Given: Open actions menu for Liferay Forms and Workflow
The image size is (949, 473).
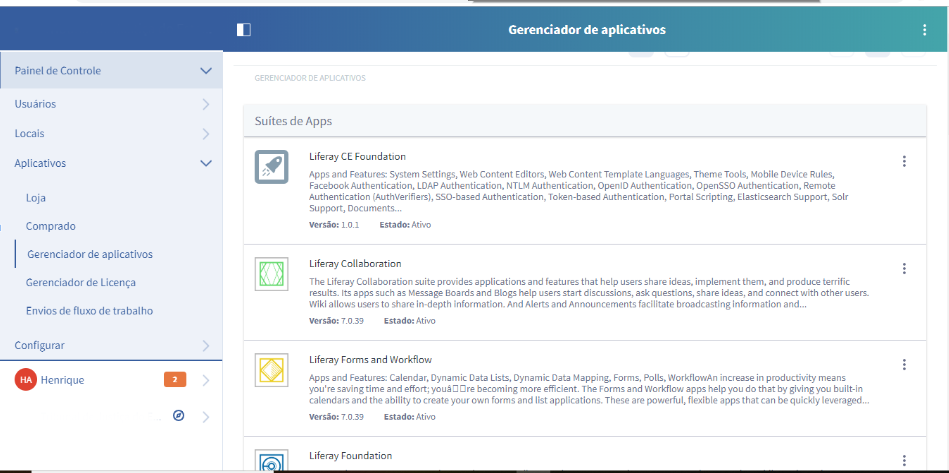Looking at the screenshot, I should (x=904, y=364).
